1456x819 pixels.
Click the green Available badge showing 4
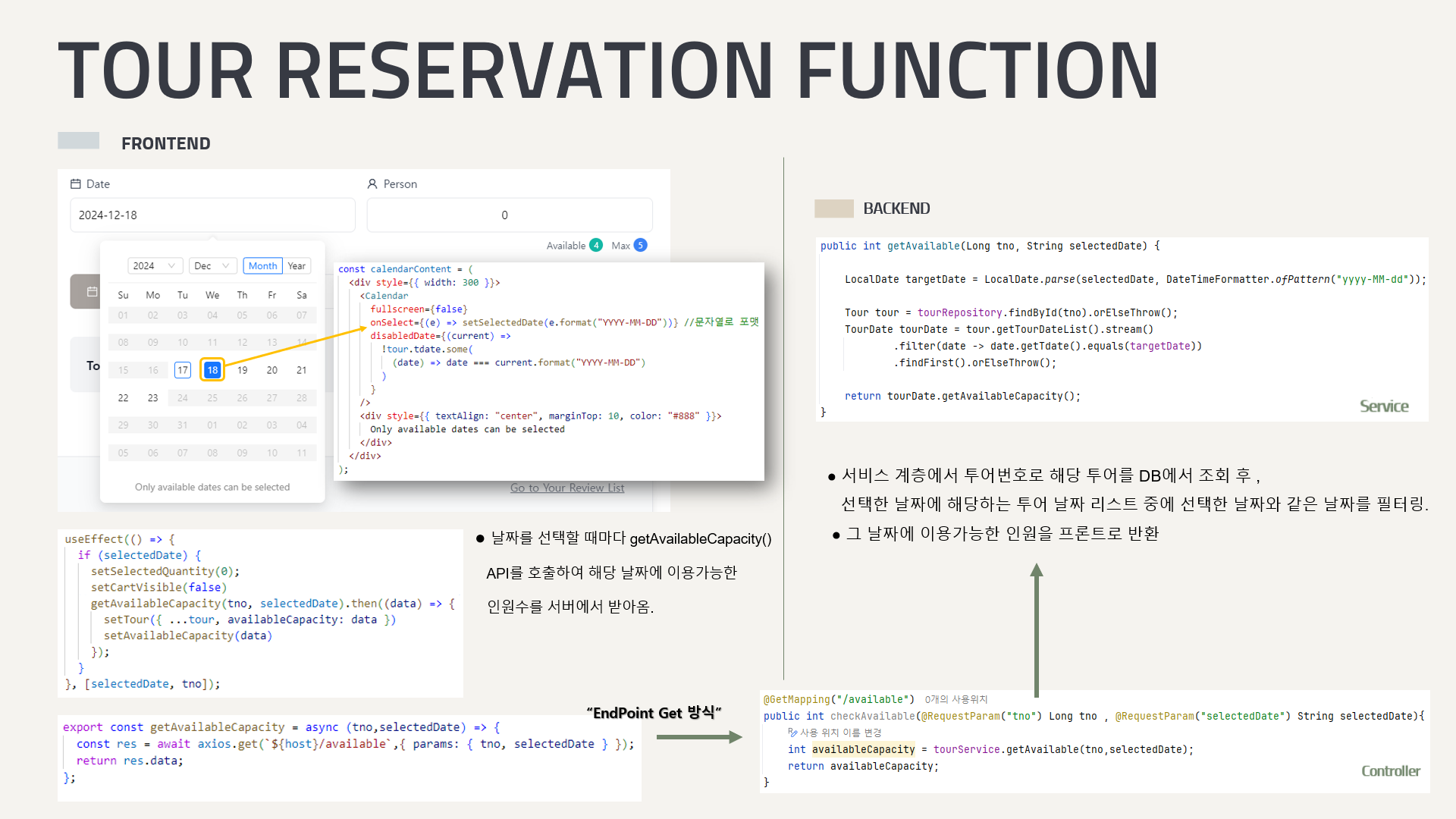point(596,245)
